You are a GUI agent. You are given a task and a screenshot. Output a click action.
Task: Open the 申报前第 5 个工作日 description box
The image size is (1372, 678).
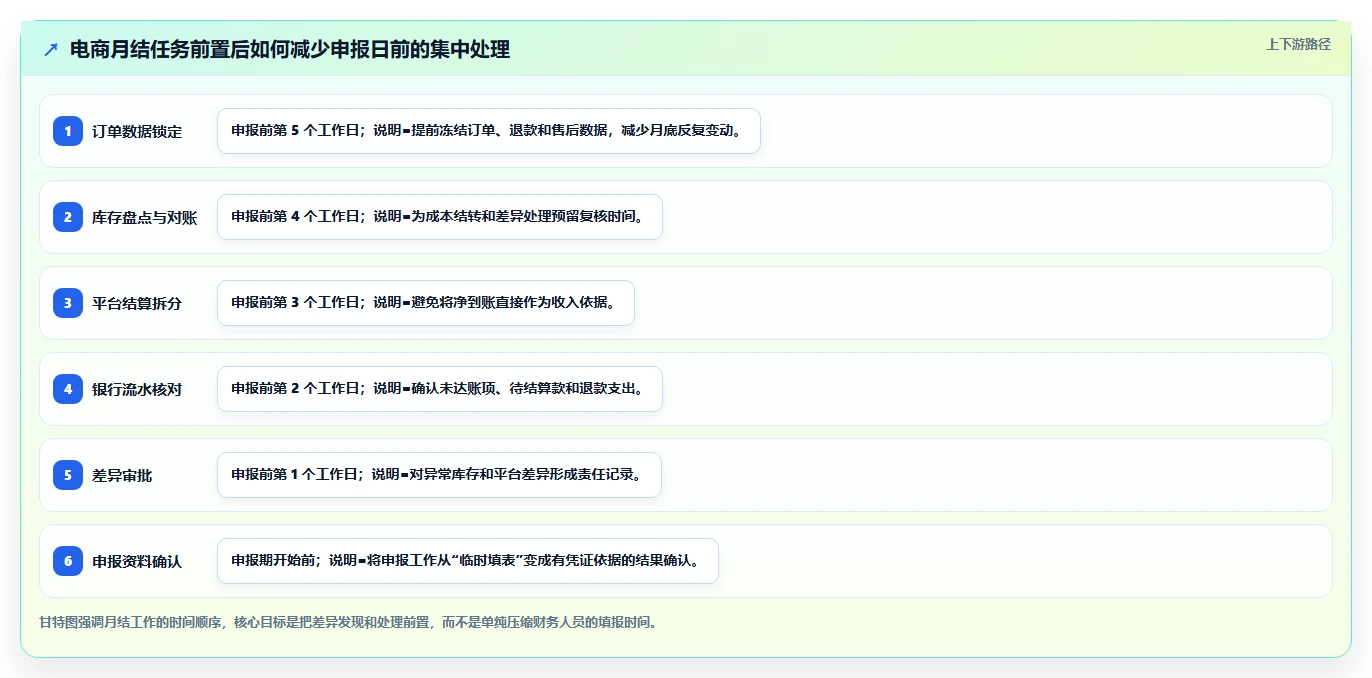click(489, 131)
